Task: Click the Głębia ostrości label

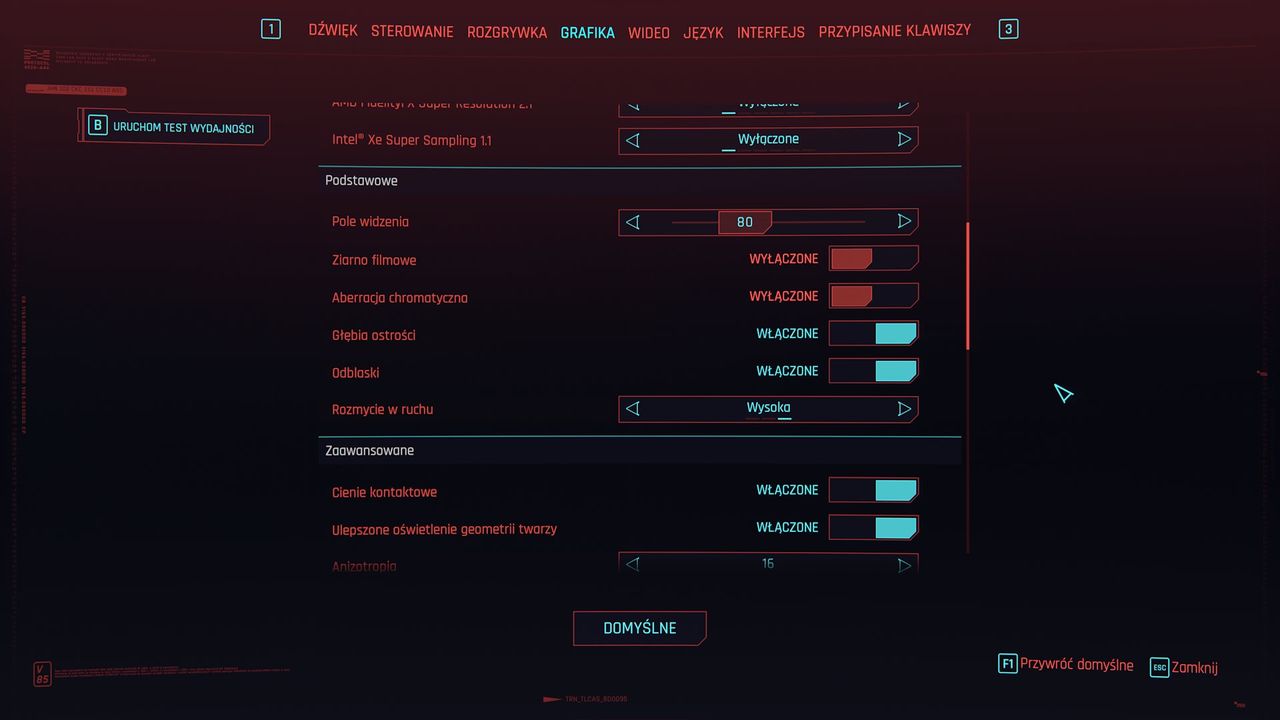Action: (x=373, y=335)
